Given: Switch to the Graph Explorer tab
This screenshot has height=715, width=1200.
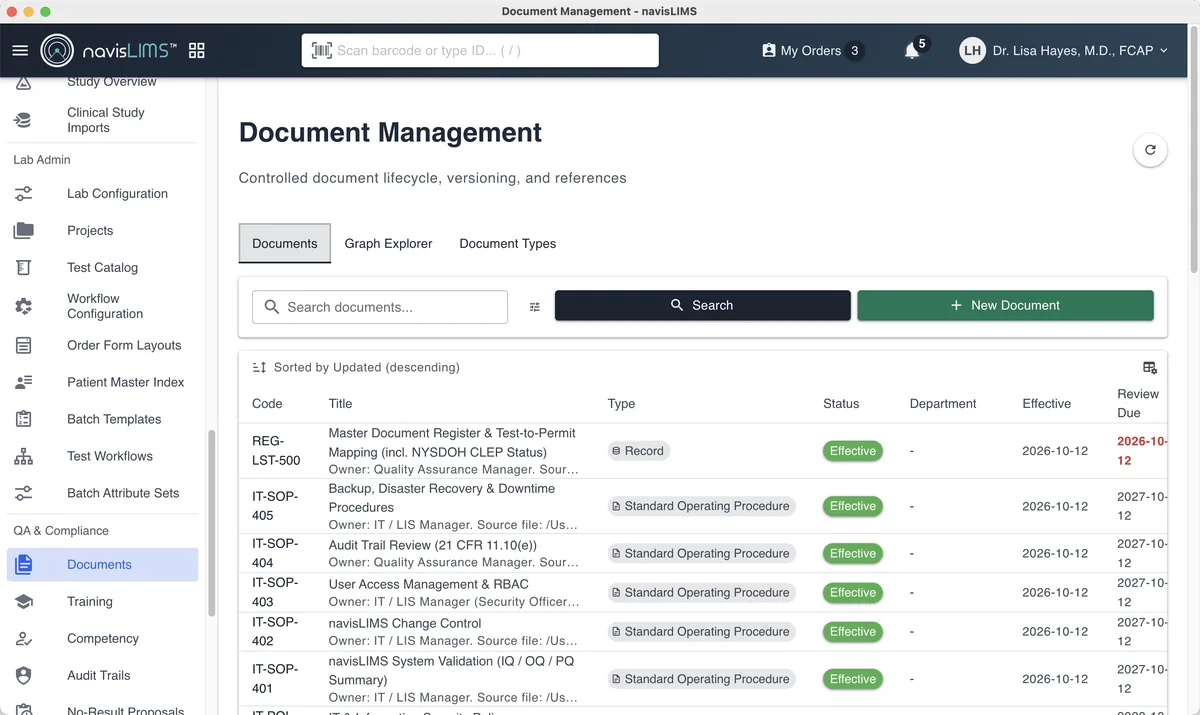Looking at the screenshot, I should [389, 243].
